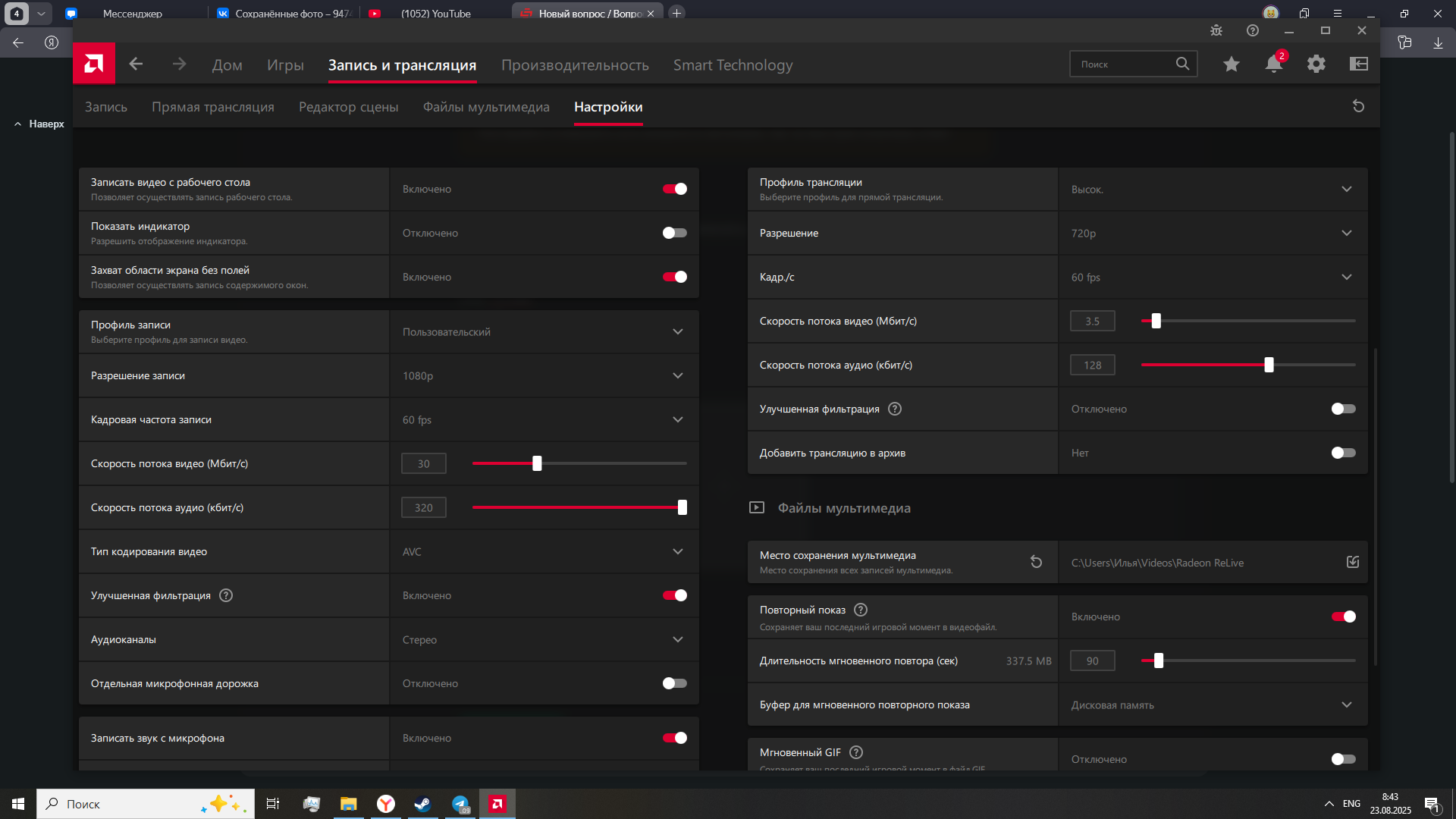Expand Разрешение записи dropdown

(544, 375)
